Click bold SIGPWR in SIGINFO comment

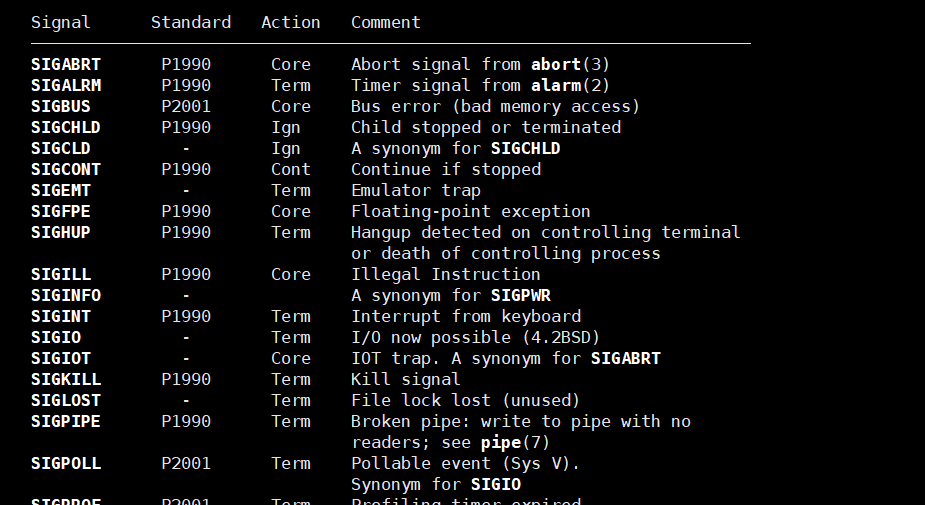[x=520, y=296]
